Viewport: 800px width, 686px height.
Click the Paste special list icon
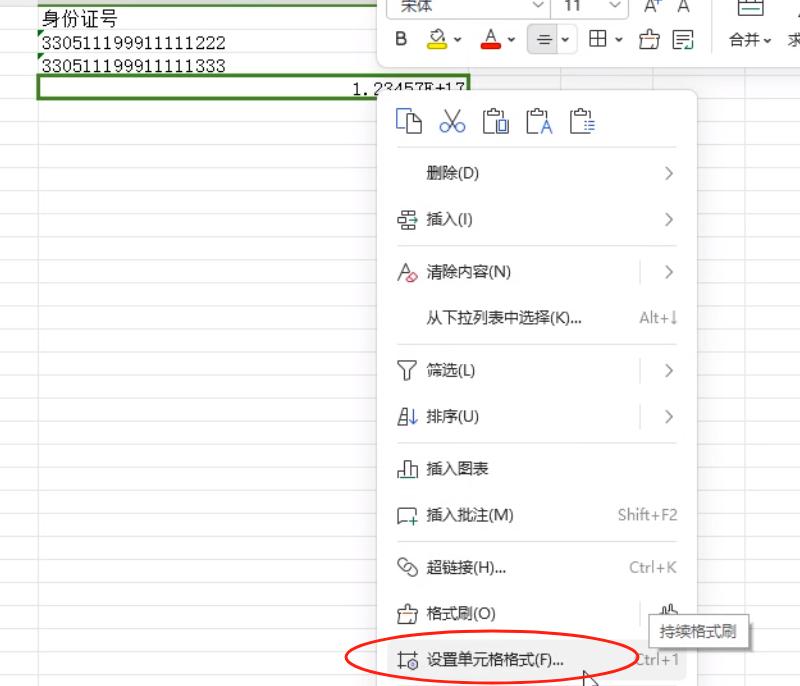click(x=582, y=121)
